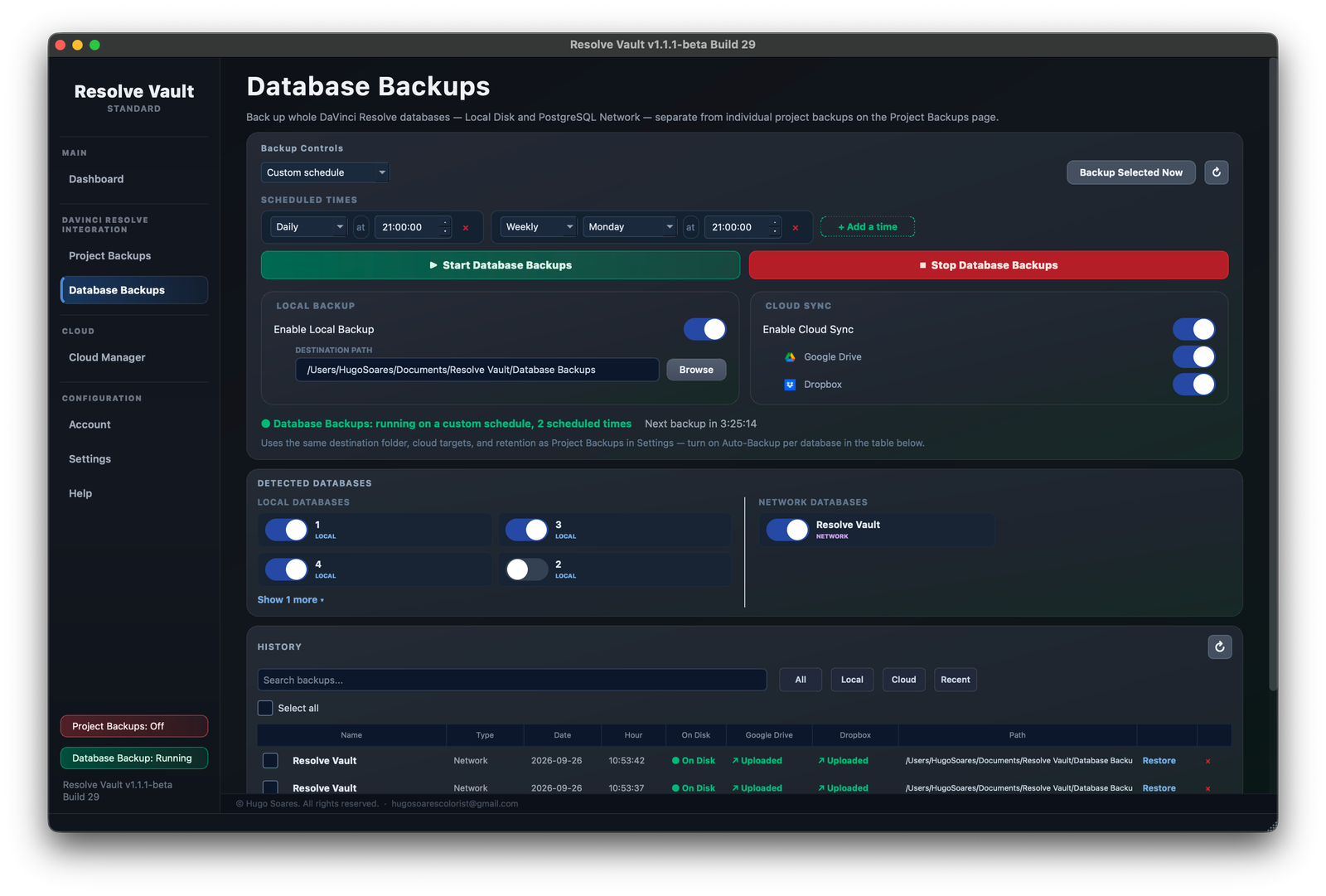1326x896 pixels.
Task: Select Database Backups in the sidebar
Action: pos(134,290)
